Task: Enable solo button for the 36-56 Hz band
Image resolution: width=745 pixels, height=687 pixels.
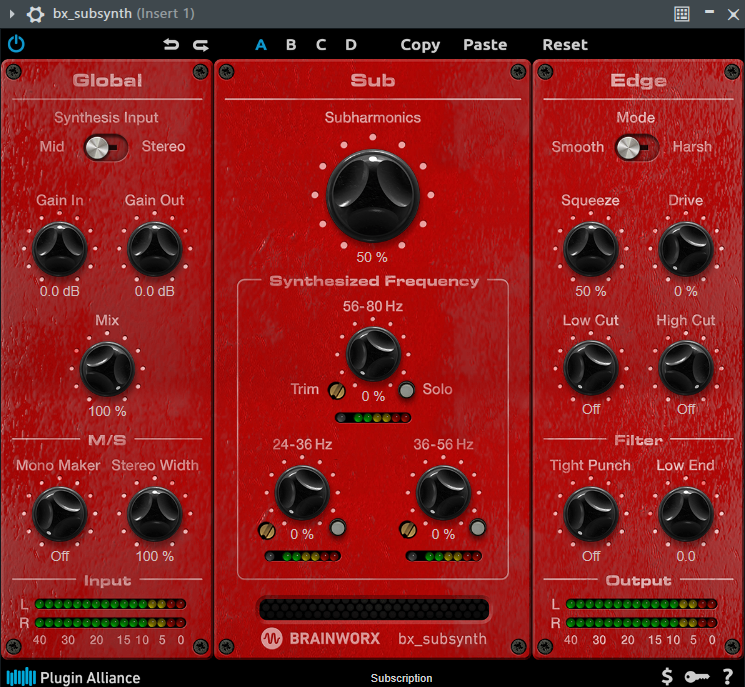Action: pyautogui.click(x=478, y=528)
